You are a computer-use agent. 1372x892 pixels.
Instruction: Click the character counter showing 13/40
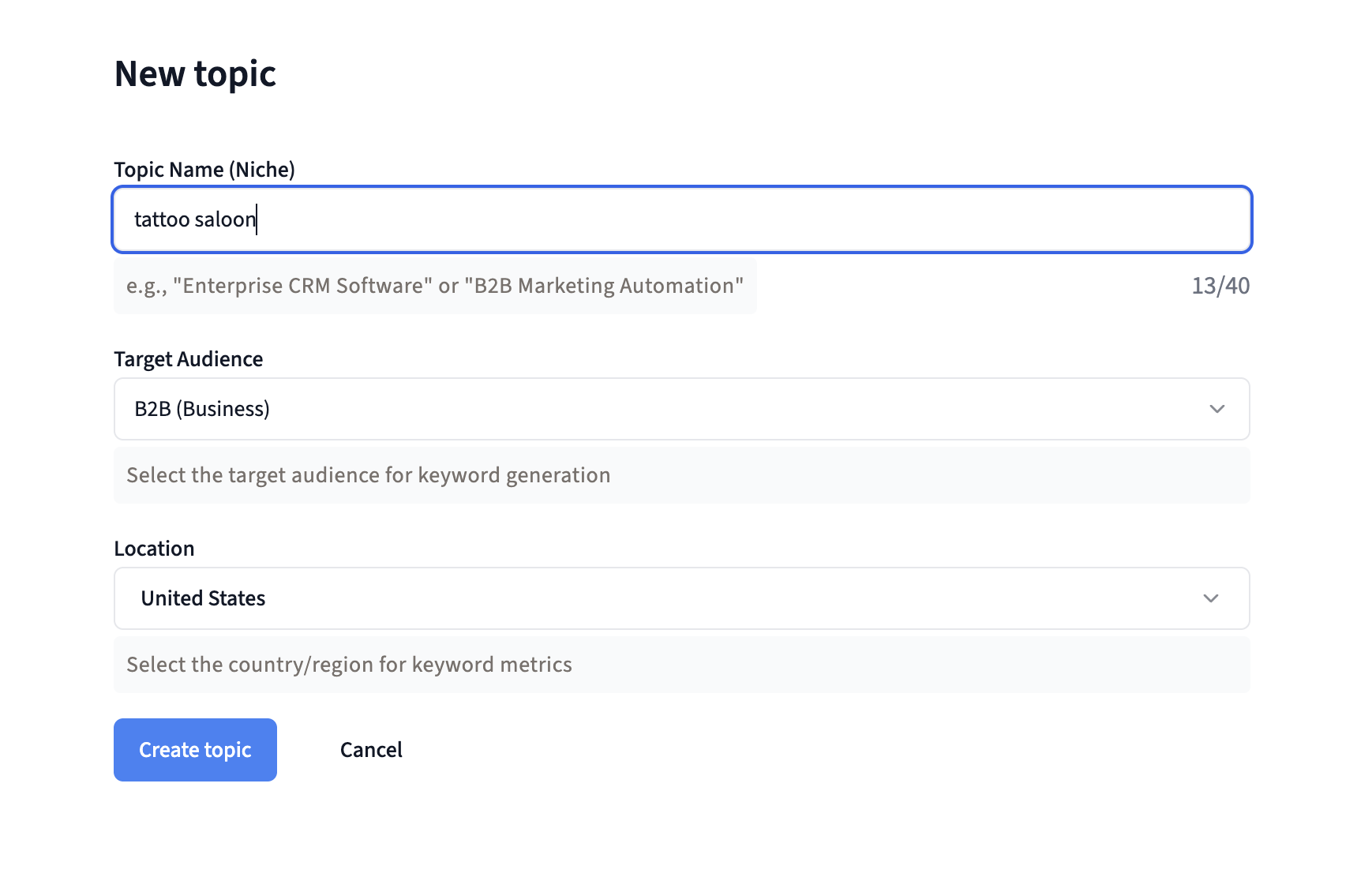(x=1220, y=286)
